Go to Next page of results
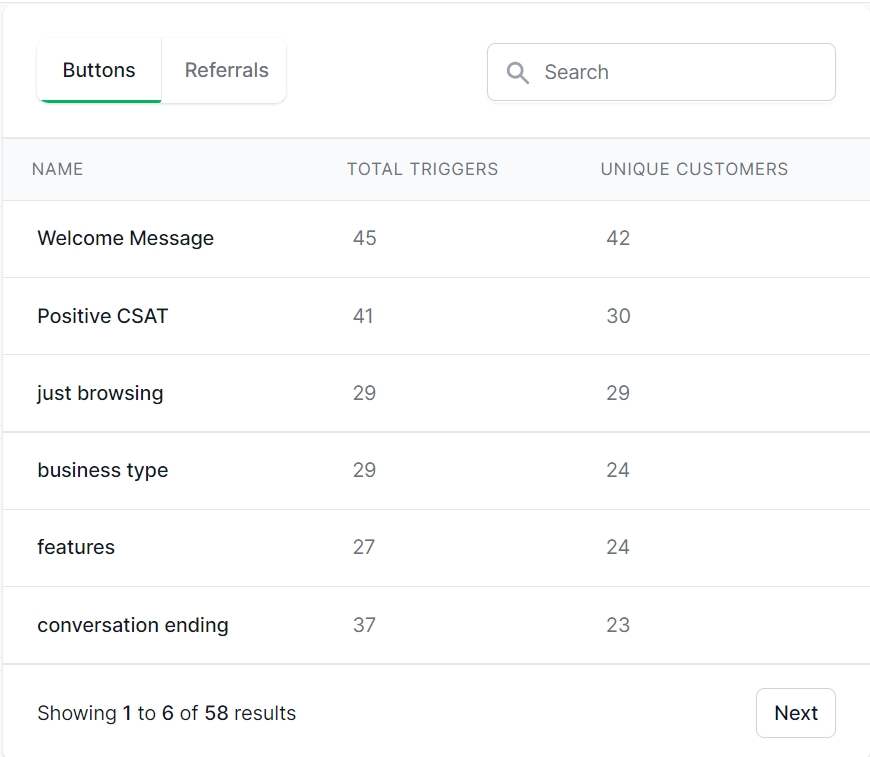 pos(795,713)
